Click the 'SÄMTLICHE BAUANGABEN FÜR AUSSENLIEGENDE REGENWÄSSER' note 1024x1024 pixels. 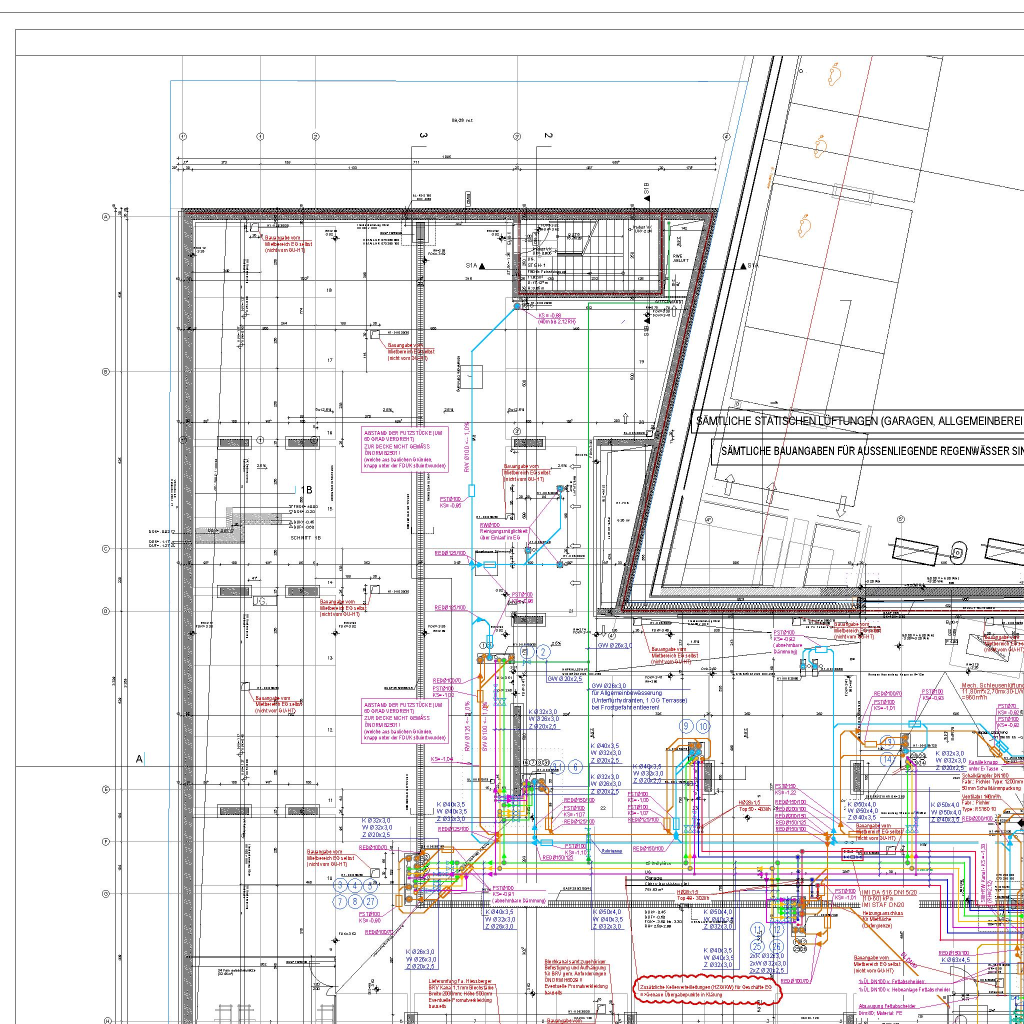coord(868,451)
